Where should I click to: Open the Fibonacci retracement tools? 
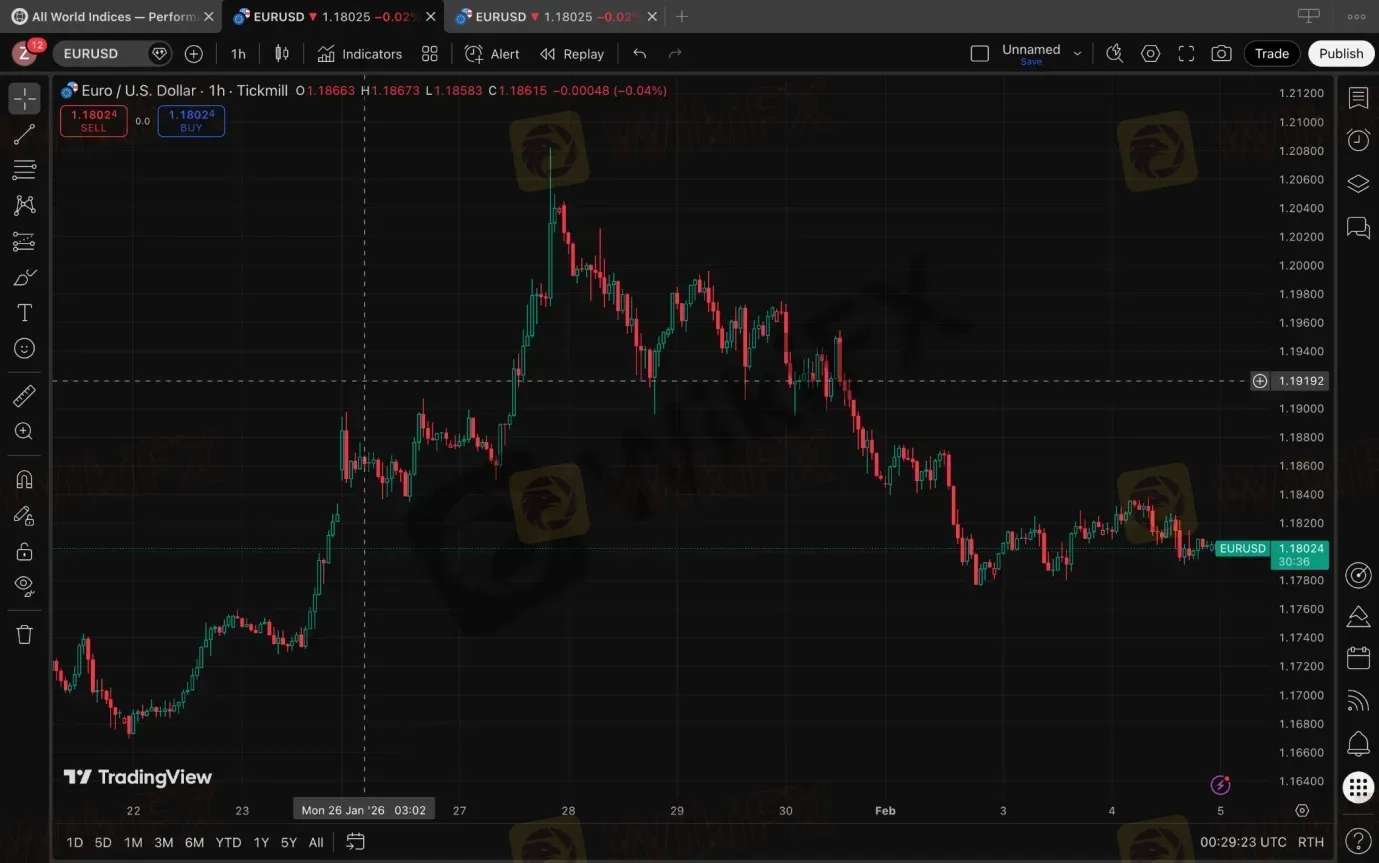(25, 170)
